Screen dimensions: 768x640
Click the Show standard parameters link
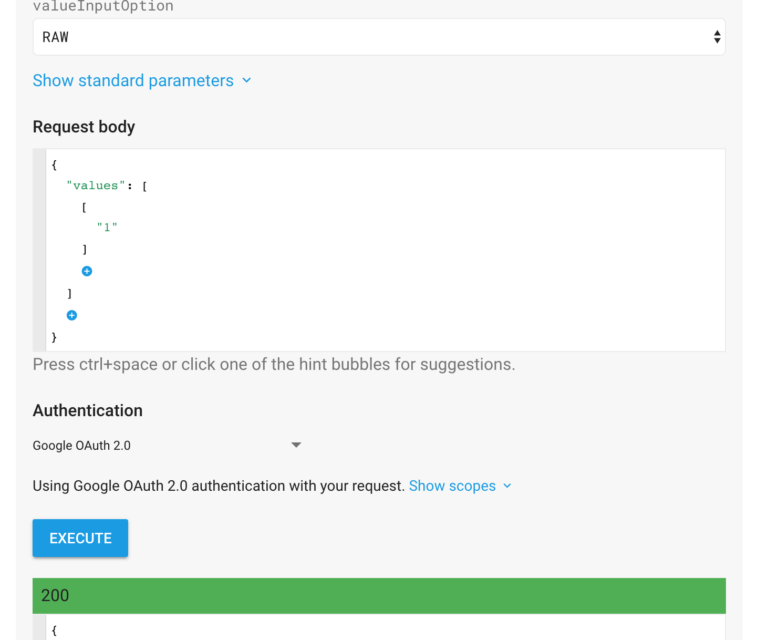pyautogui.click(x=133, y=81)
